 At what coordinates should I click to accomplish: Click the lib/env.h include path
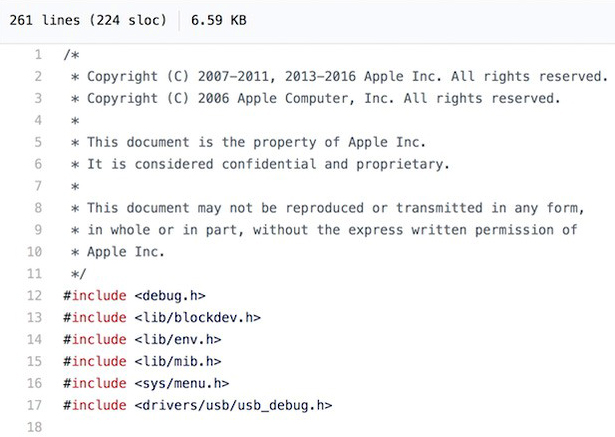point(178,339)
